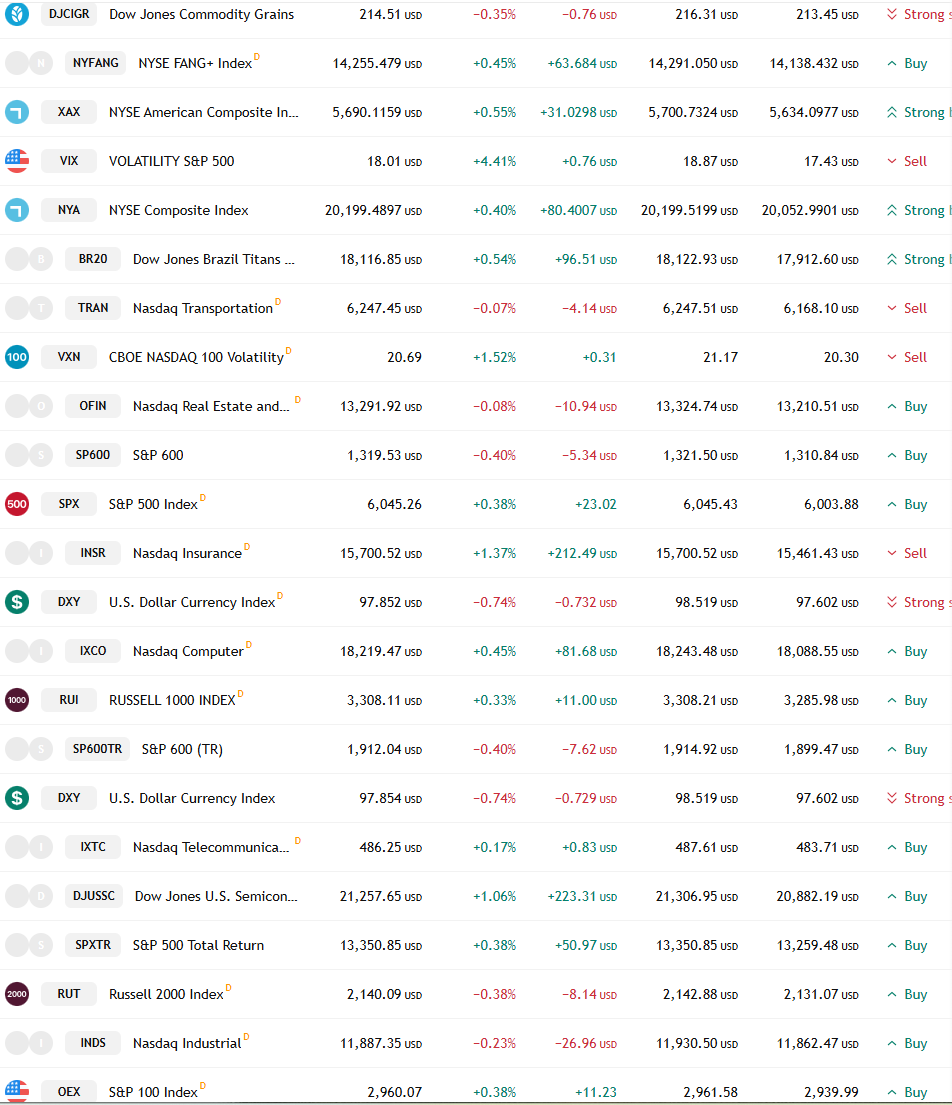
Task: Click the green dollar icon beside 97.852 USD
Action: [17, 602]
